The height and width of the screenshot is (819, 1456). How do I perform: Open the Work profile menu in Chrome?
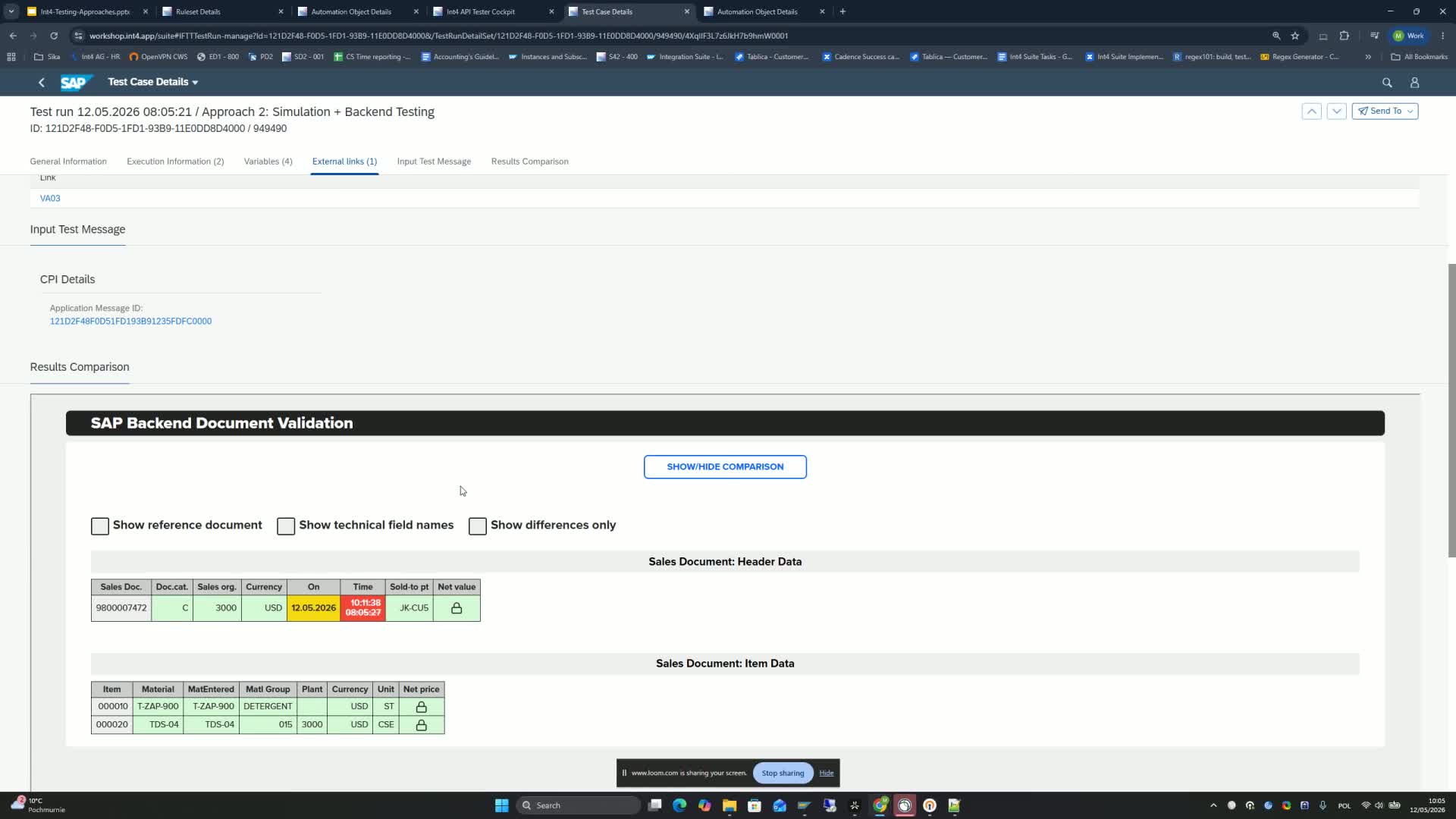pos(1408,36)
